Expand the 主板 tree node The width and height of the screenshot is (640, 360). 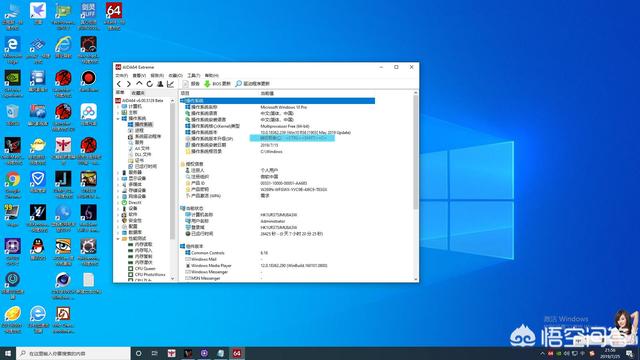pyautogui.click(x=118, y=112)
